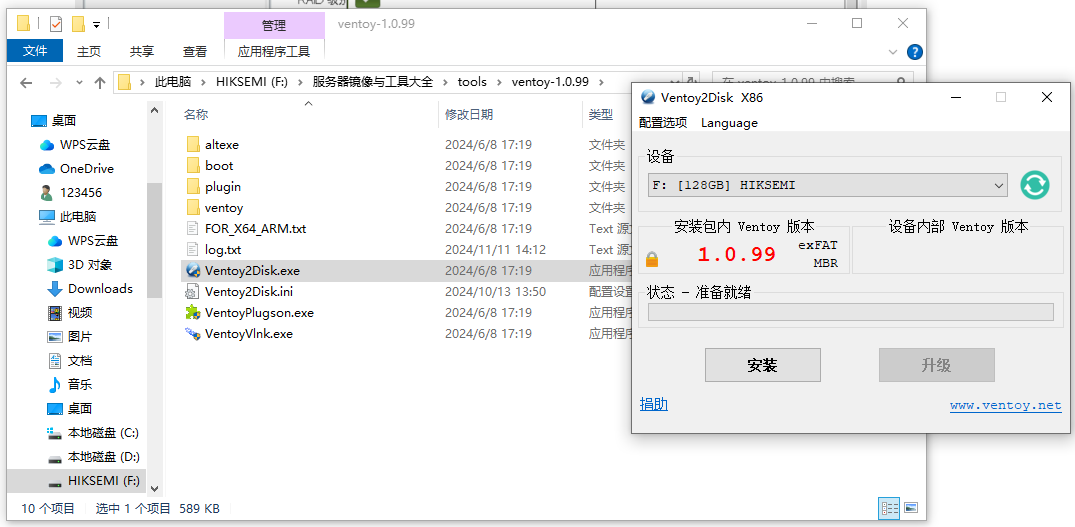Open the Language menu

729,123
